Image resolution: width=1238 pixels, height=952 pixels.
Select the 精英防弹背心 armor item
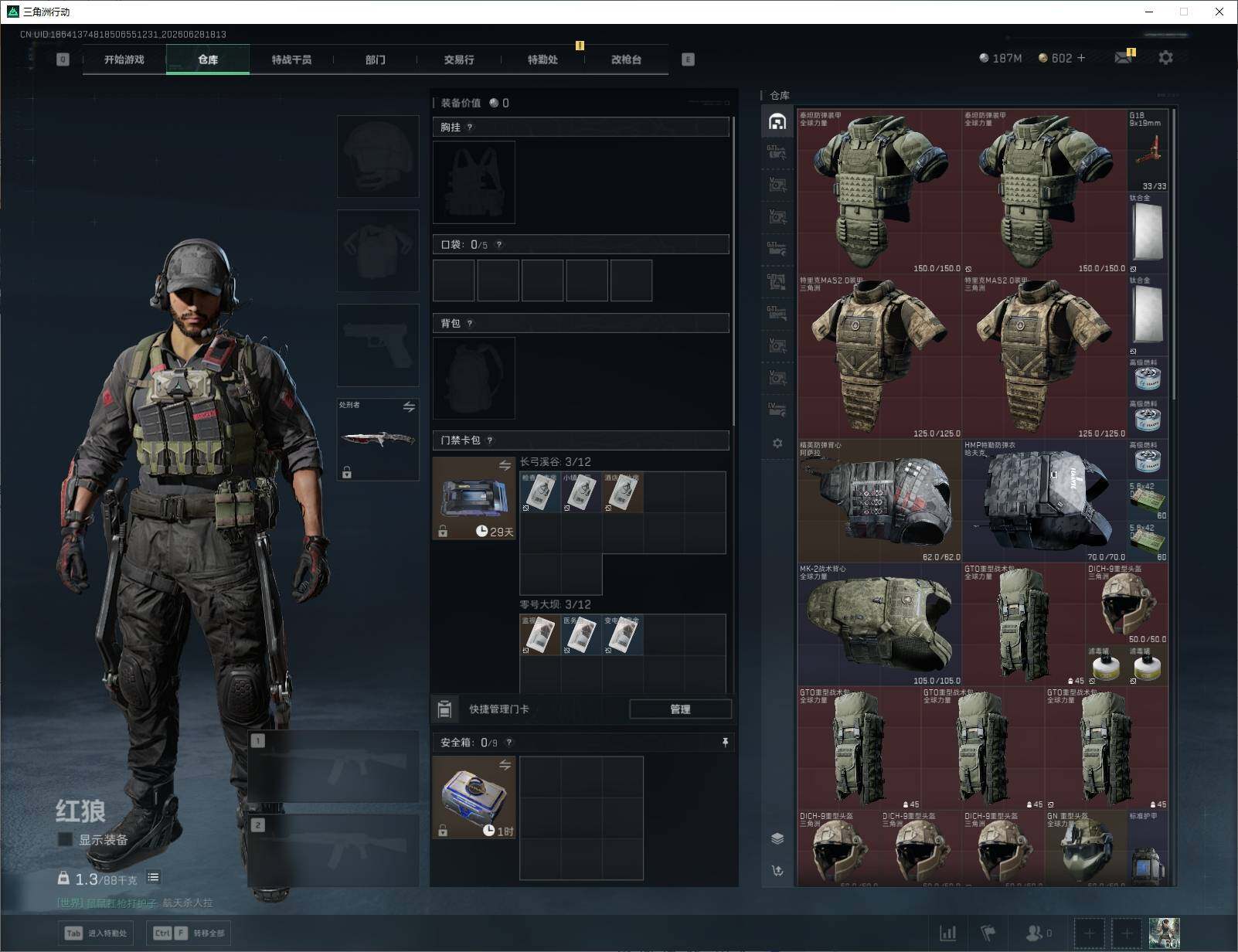pyautogui.click(x=880, y=501)
